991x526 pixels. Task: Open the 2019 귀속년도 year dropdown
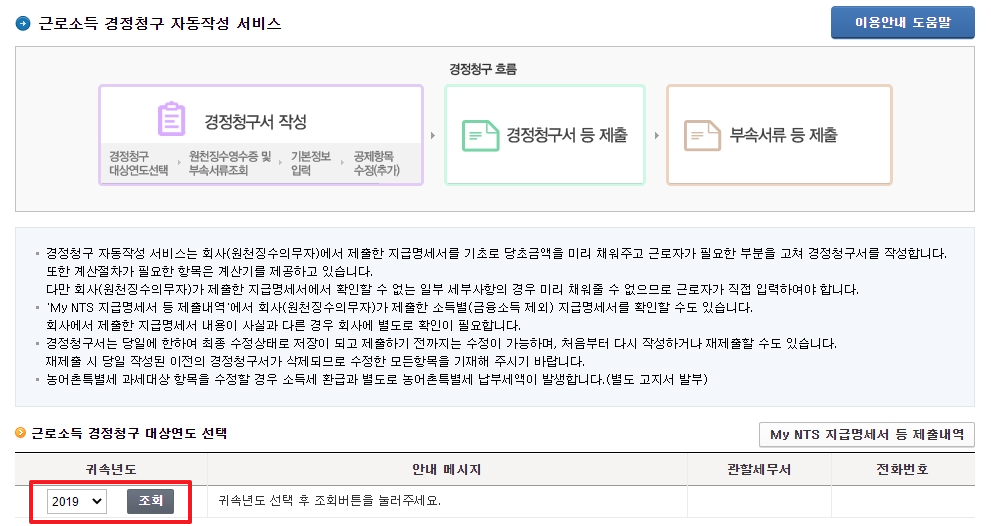77,501
